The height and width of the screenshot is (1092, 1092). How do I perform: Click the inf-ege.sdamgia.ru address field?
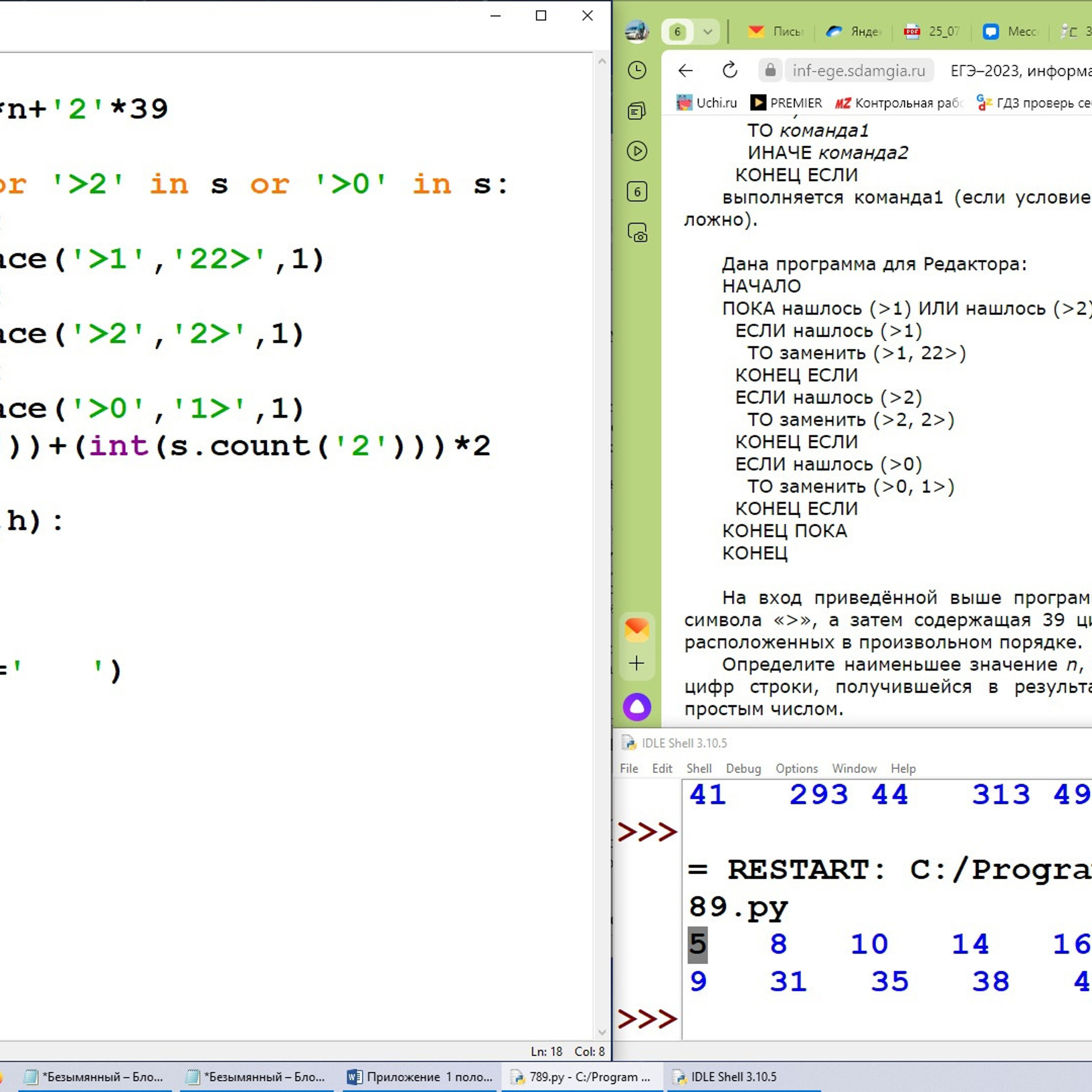[858, 71]
